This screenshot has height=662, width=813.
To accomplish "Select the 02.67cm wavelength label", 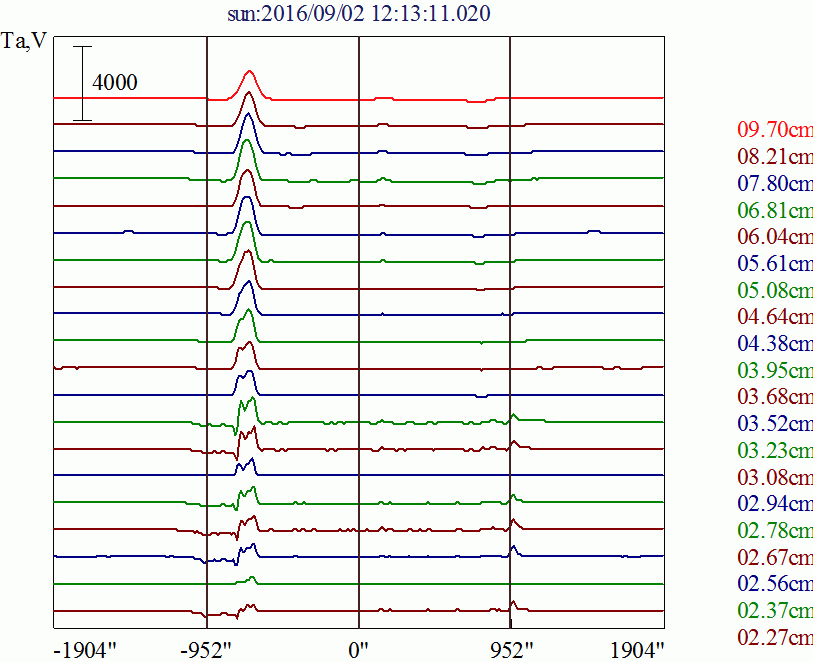I will coord(775,557).
